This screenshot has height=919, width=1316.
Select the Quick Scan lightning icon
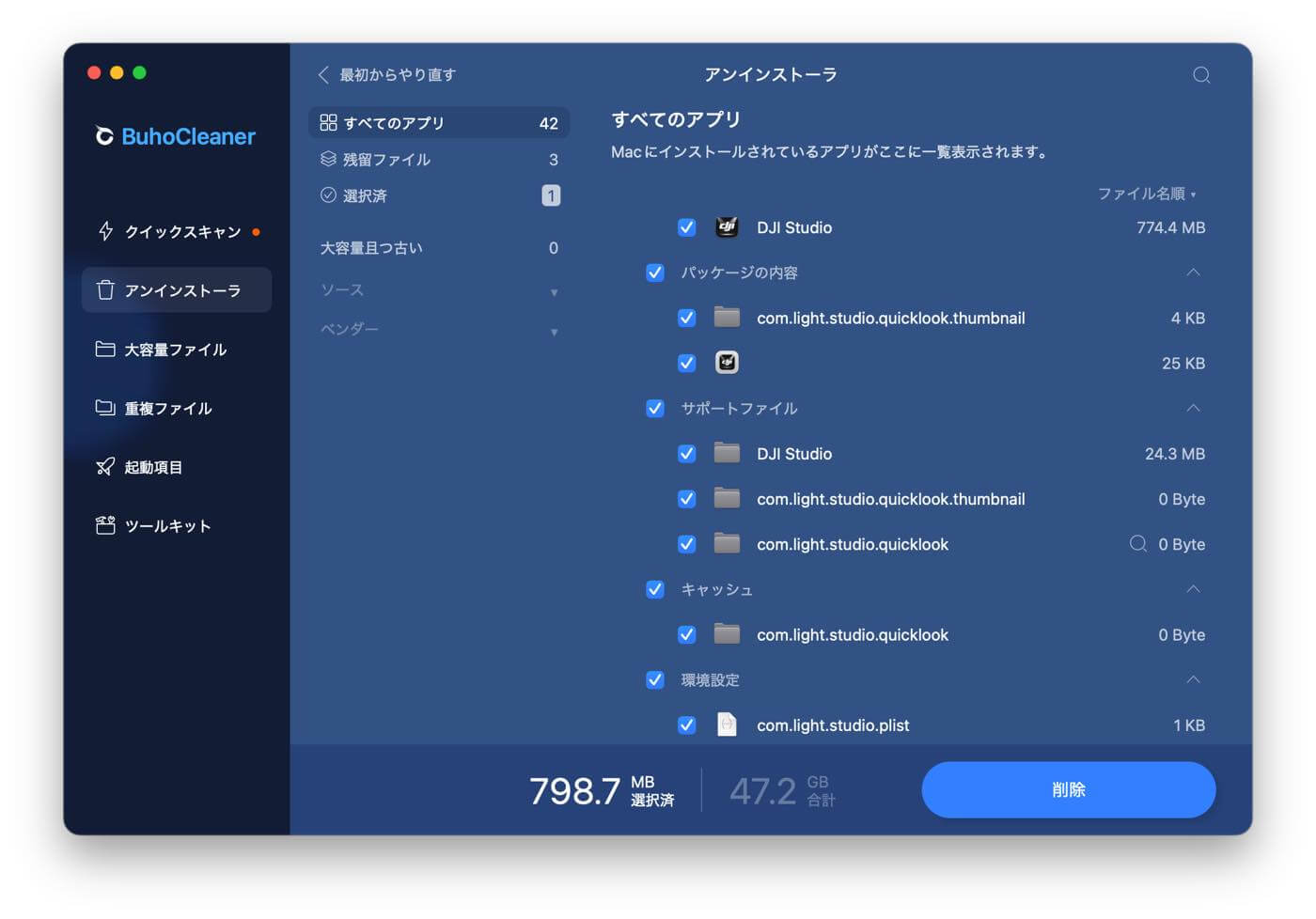pos(106,231)
